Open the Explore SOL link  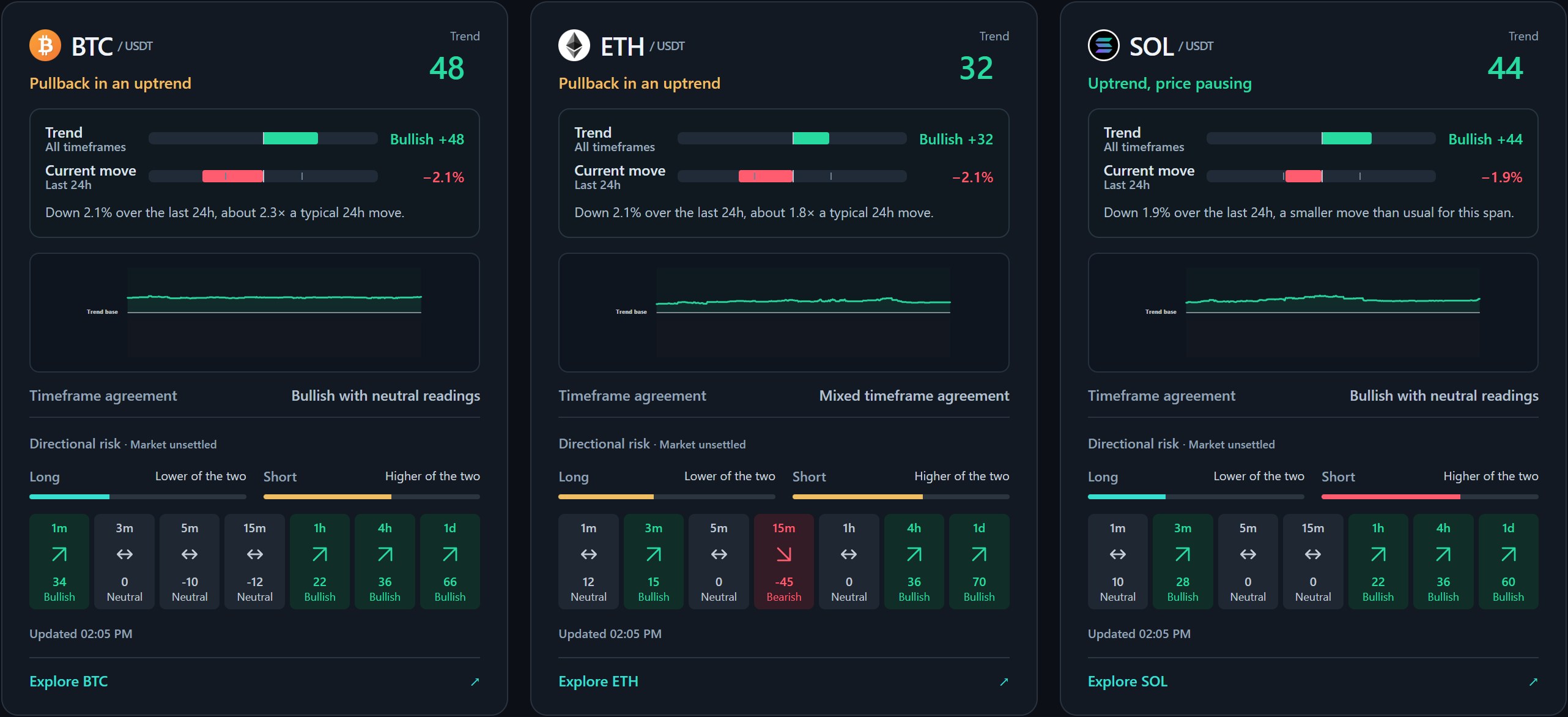point(1128,682)
